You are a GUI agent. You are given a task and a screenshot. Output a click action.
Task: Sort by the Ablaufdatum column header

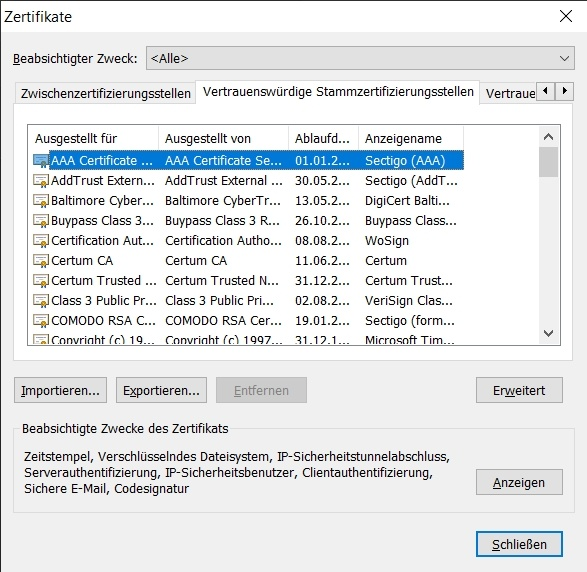(323, 139)
